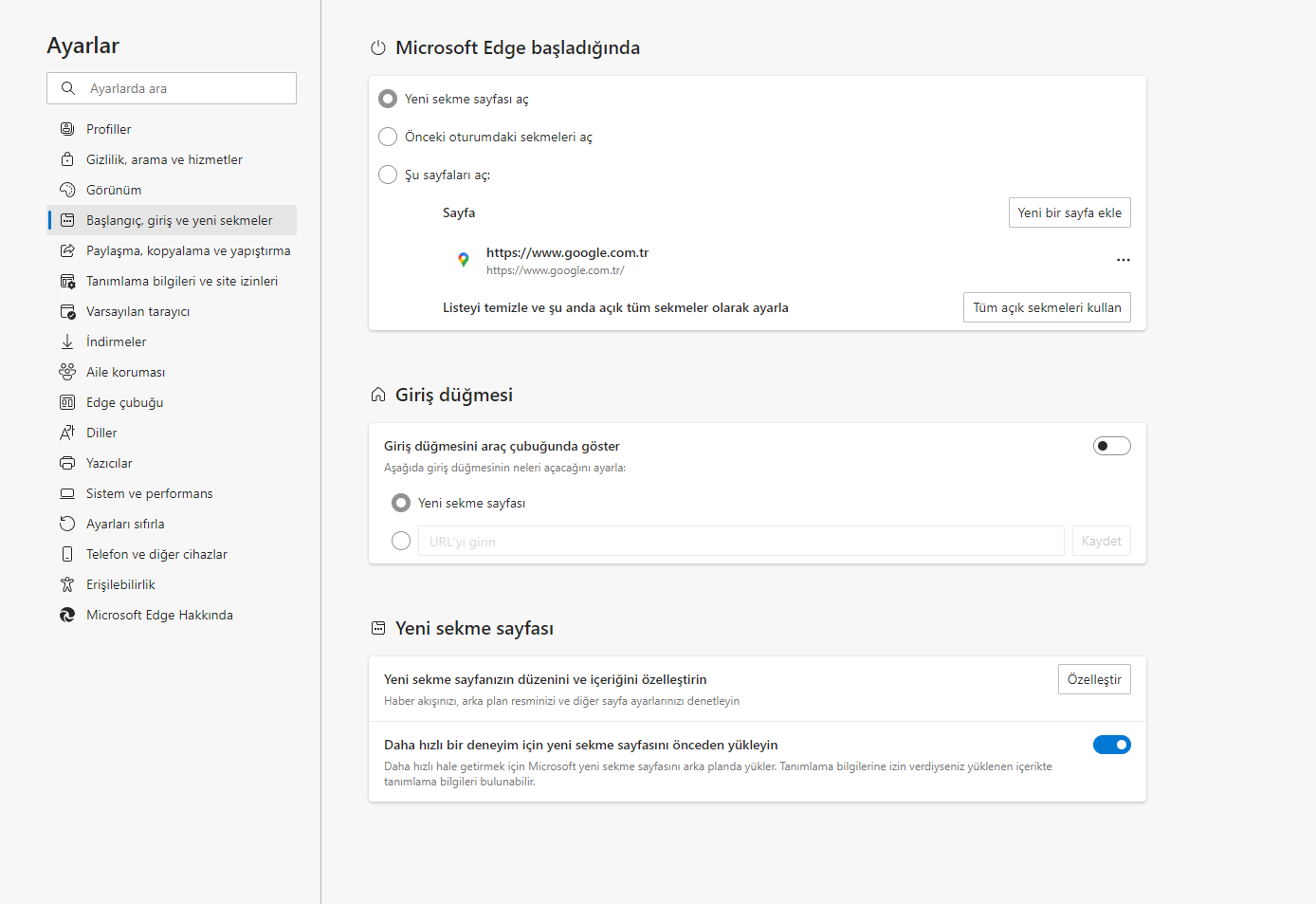Open Sistem ve performans settings
The image size is (1316, 904).
click(172, 493)
